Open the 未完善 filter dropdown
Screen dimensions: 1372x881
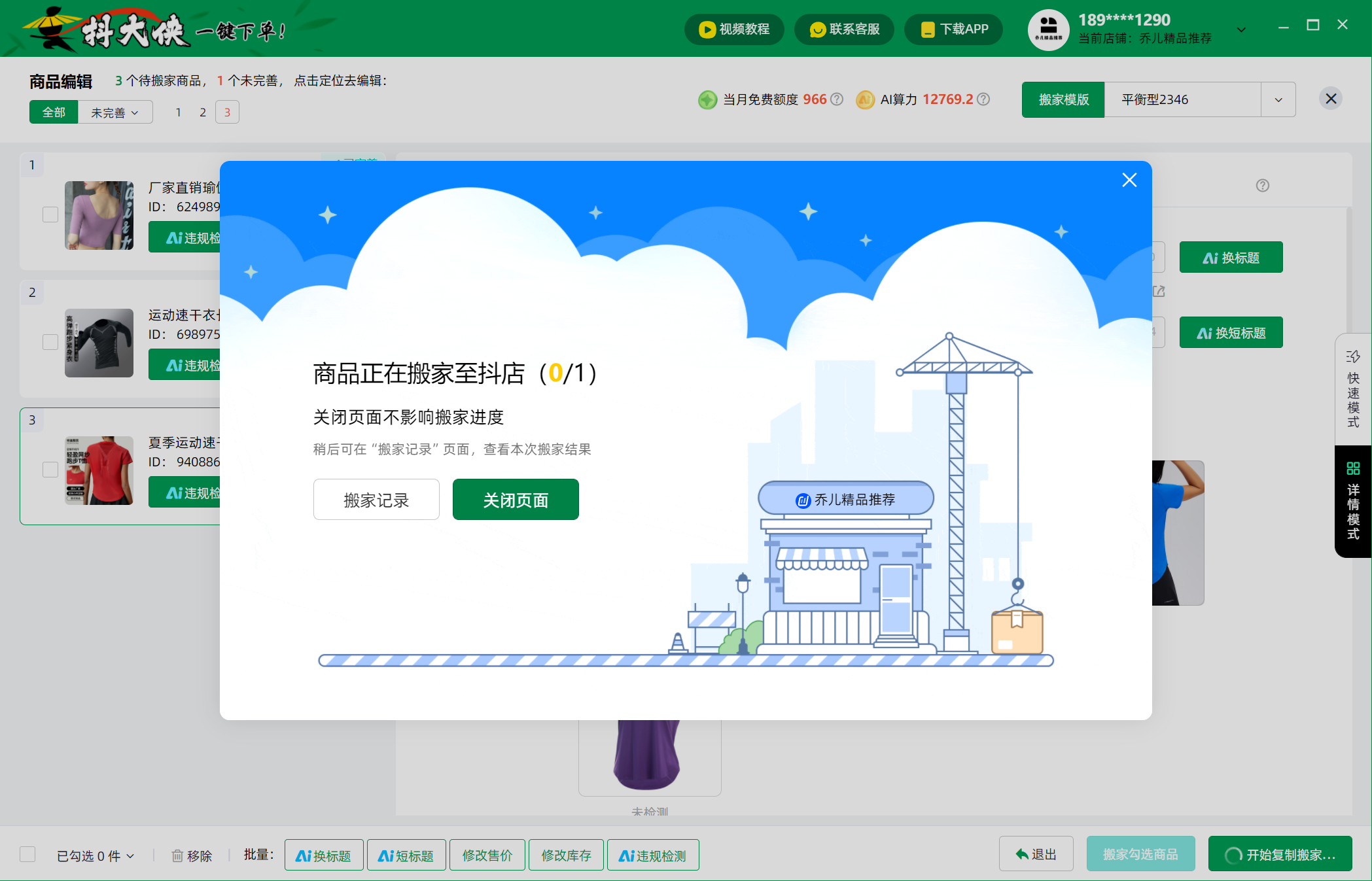[x=115, y=112]
